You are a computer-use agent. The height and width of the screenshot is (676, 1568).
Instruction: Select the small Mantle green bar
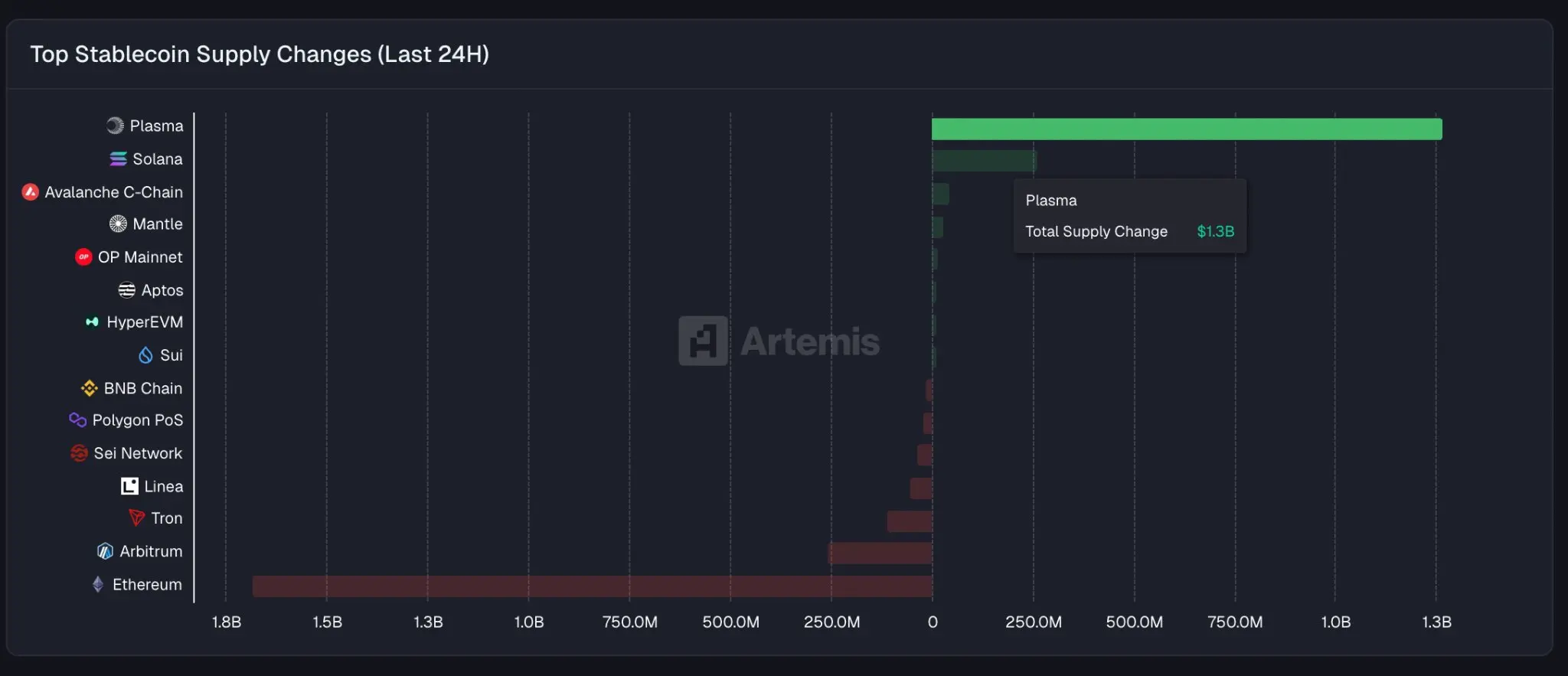(x=937, y=227)
